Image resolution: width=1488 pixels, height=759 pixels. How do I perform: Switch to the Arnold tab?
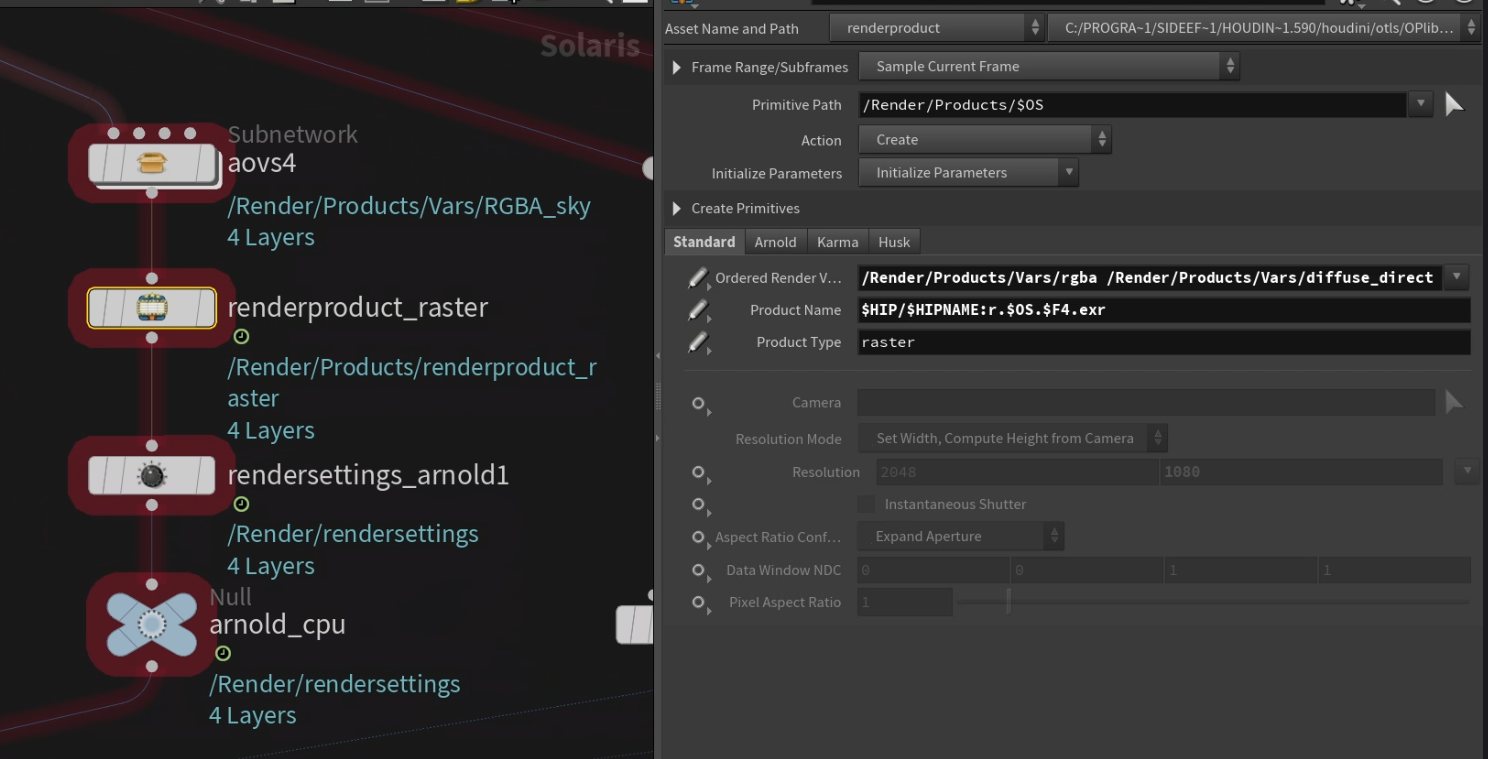point(775,241)
